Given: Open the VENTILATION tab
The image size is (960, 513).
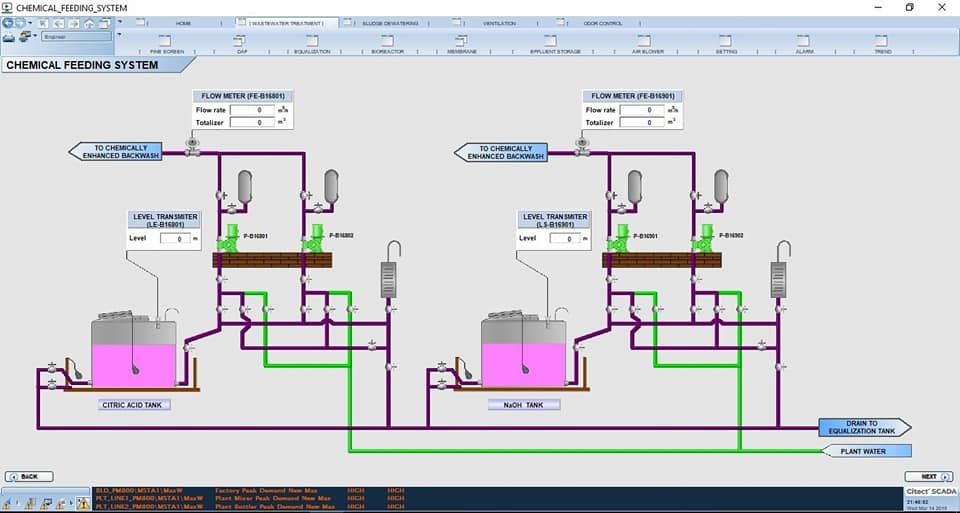Looking at the screenshot, I should coord(500,23).
